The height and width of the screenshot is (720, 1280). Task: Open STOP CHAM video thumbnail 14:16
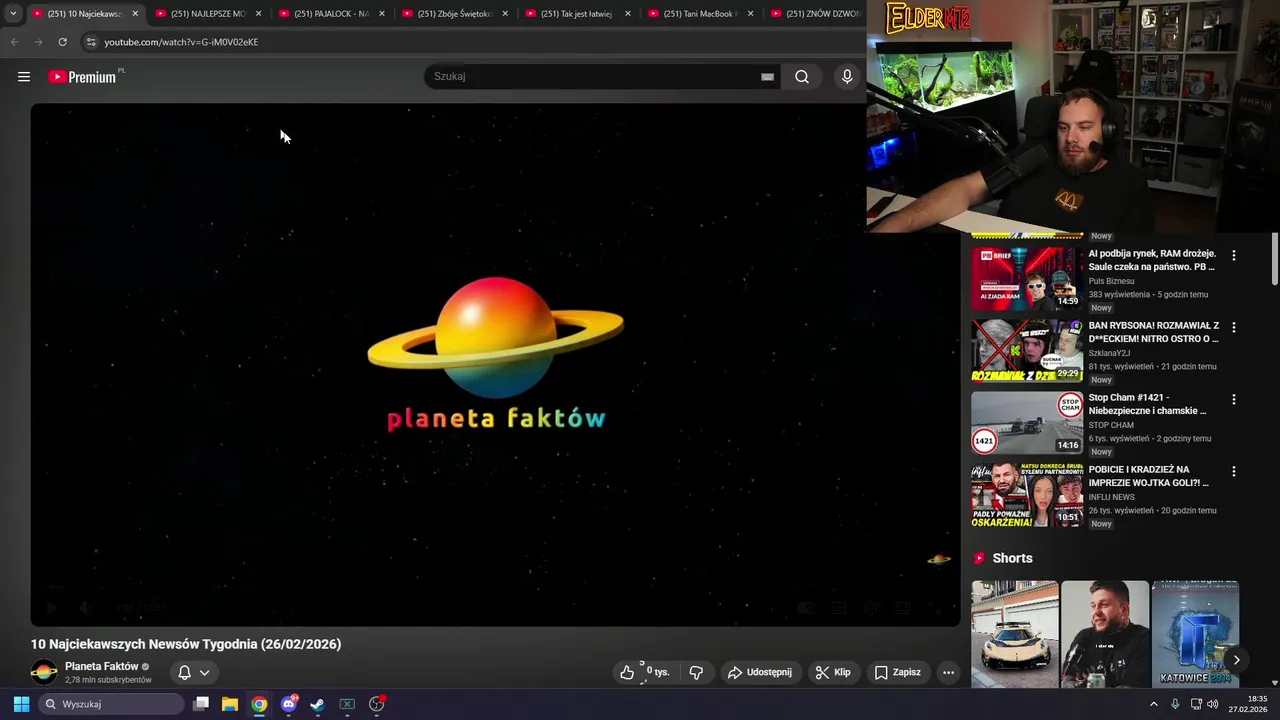click(1027, 423)
